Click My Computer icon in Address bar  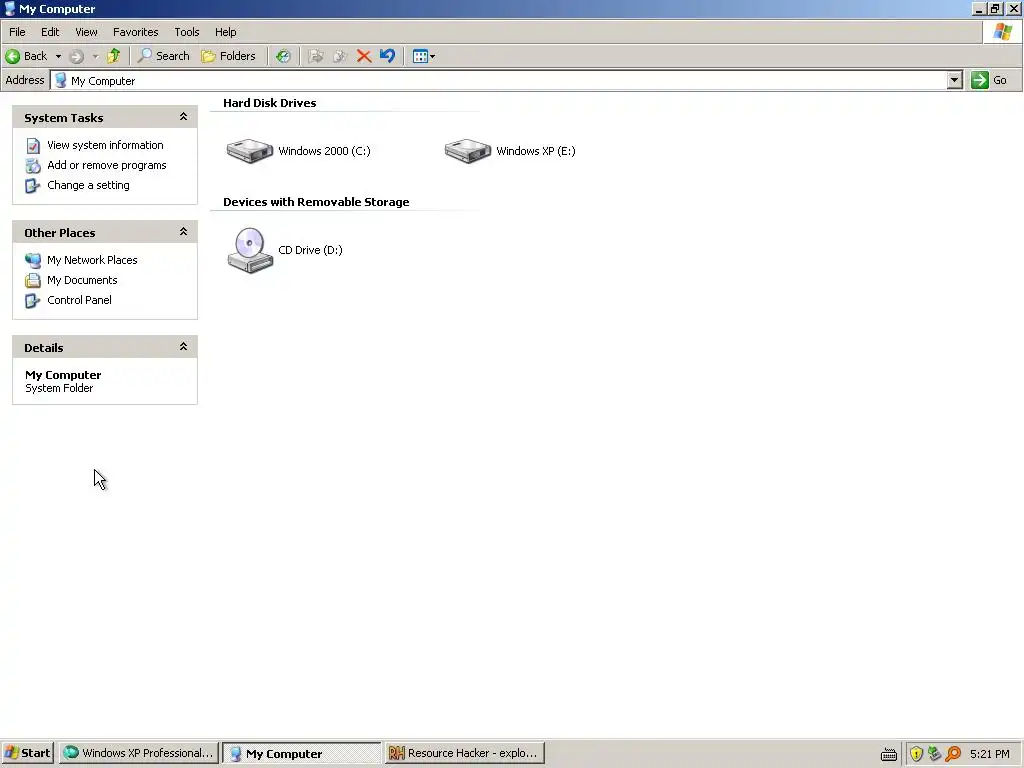(x=61, y=80)
